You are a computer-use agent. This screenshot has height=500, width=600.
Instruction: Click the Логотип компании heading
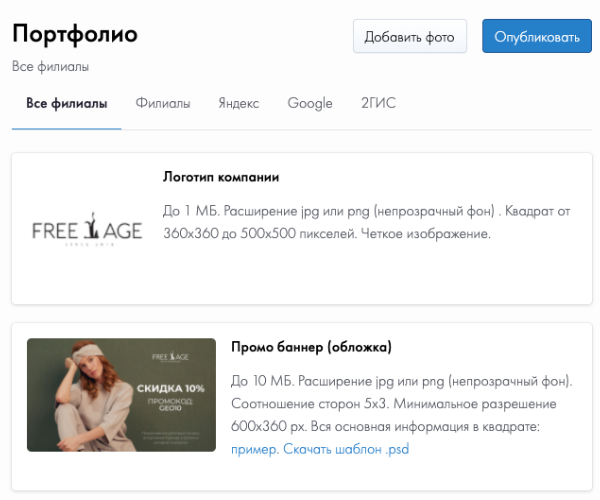221,177
